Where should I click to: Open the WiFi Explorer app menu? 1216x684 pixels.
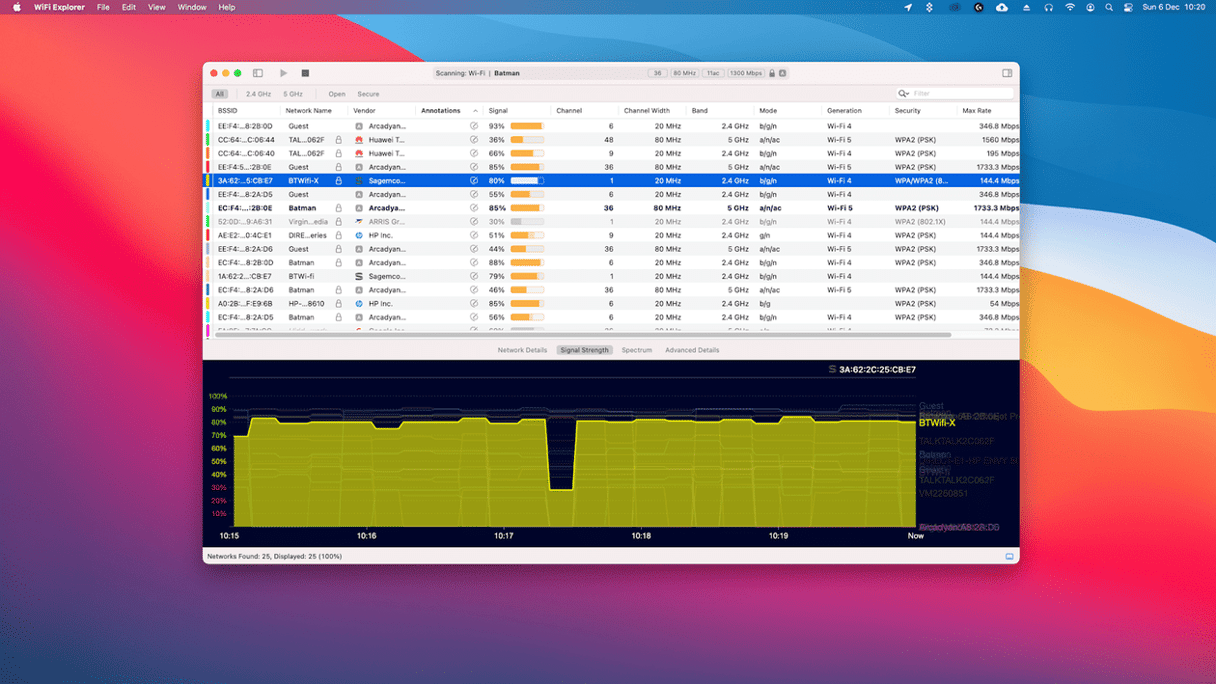pos(59,7)
